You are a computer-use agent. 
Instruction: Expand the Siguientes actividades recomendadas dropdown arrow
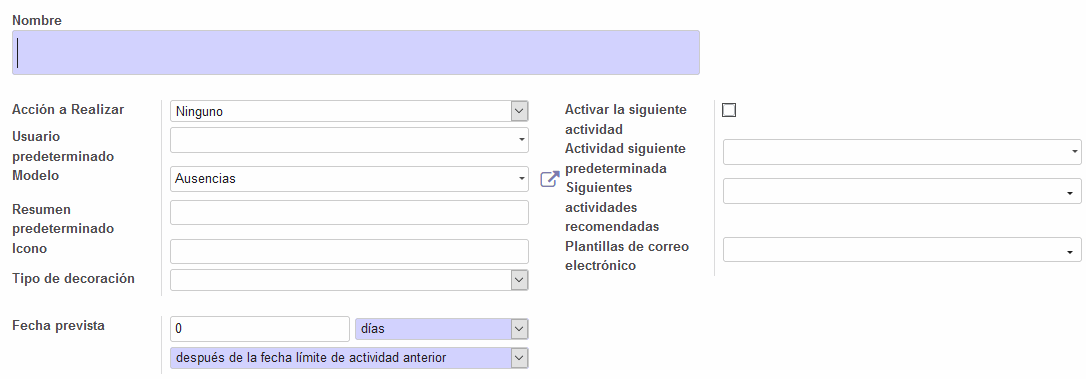[x=1070, y=192]
